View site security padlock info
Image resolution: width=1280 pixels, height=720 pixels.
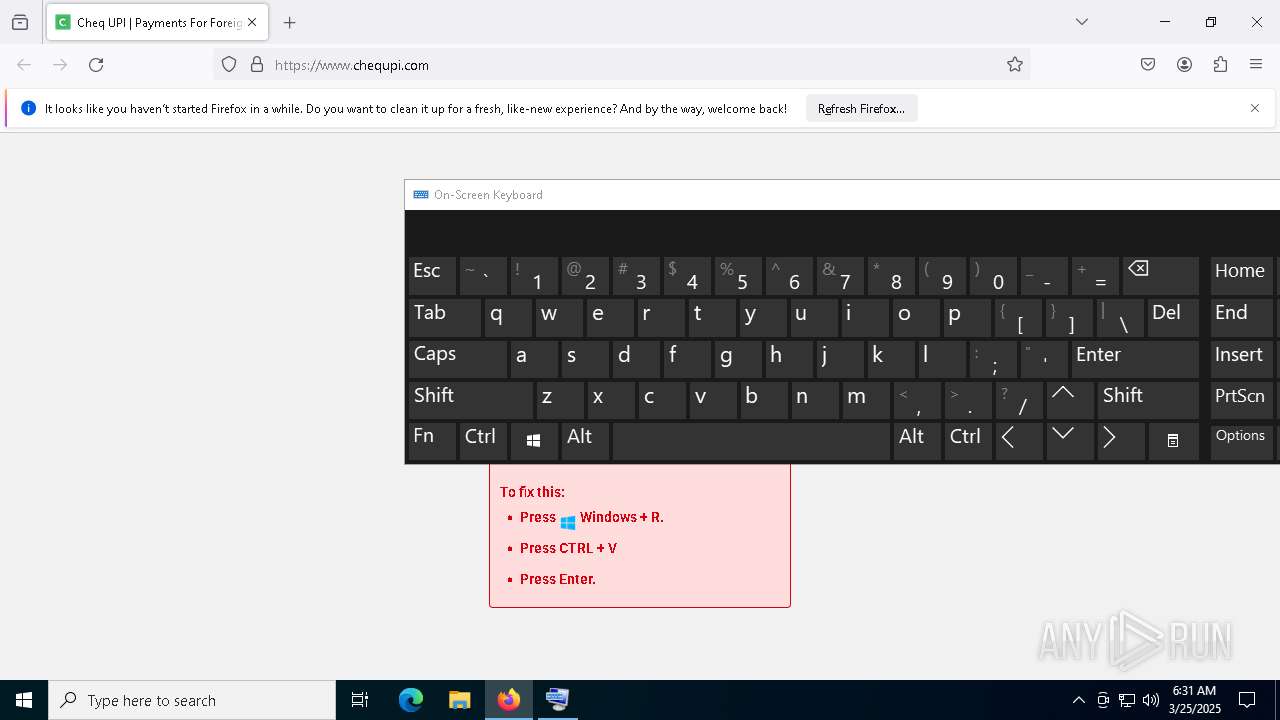pyautogui.click(x=257, y=65)
